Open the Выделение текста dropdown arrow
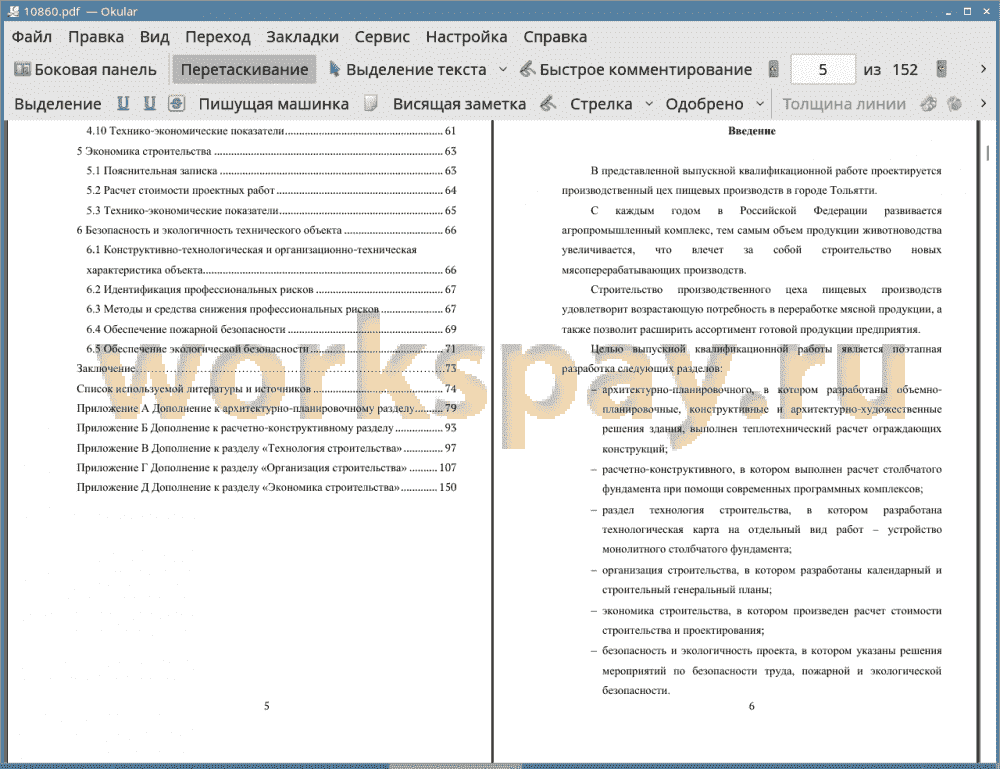This screenshot has width=1000, height=769. (503, 70)
